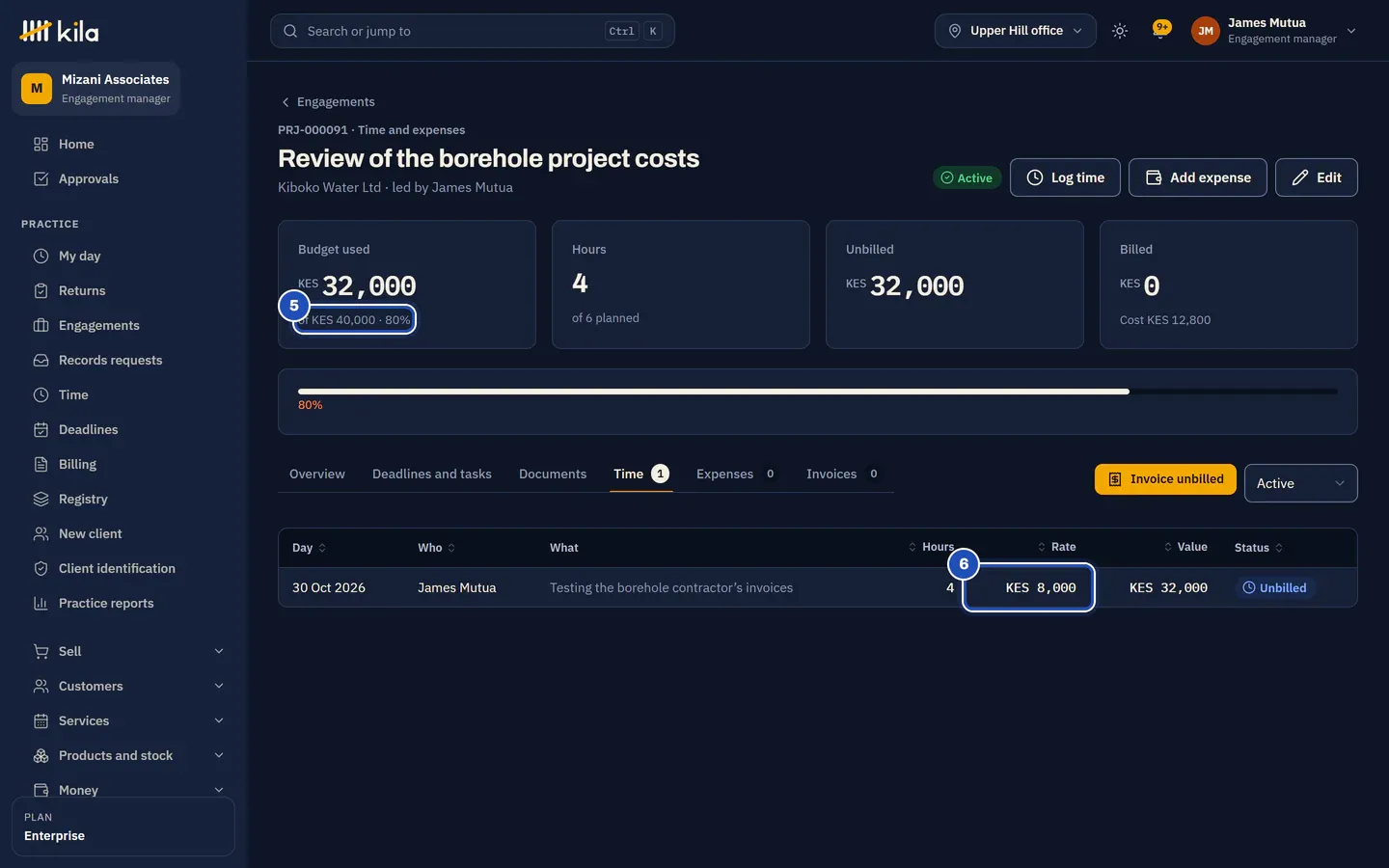Go back to Engagements breadcrumb
Image resolution: width=1389 pixels, height=868 pixels.
tap(327, 101)
